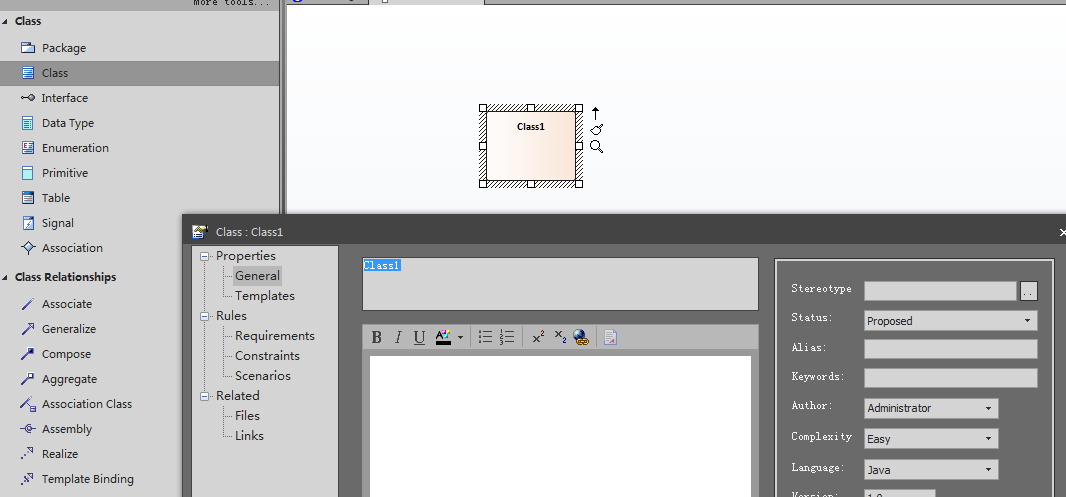Apply the font color swatch in notes
The width and height of the screenshot is (1066, 497).
coord(443,337)
